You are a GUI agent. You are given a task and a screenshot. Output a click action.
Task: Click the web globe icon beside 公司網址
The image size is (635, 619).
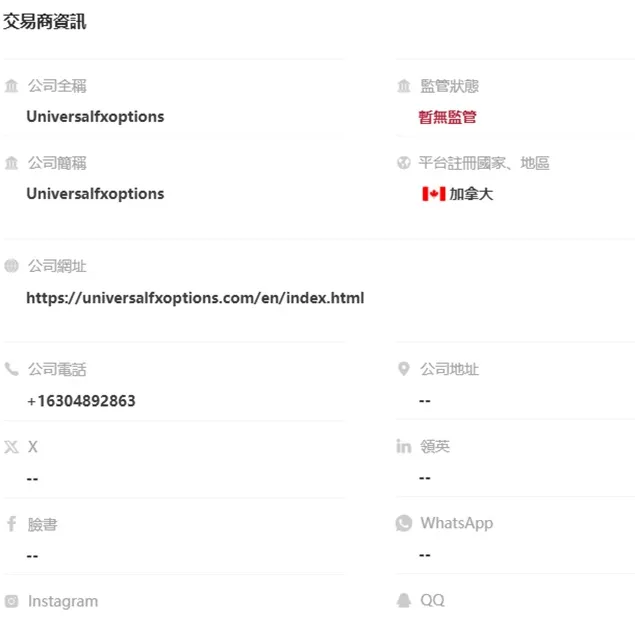(x=11, y=266)
